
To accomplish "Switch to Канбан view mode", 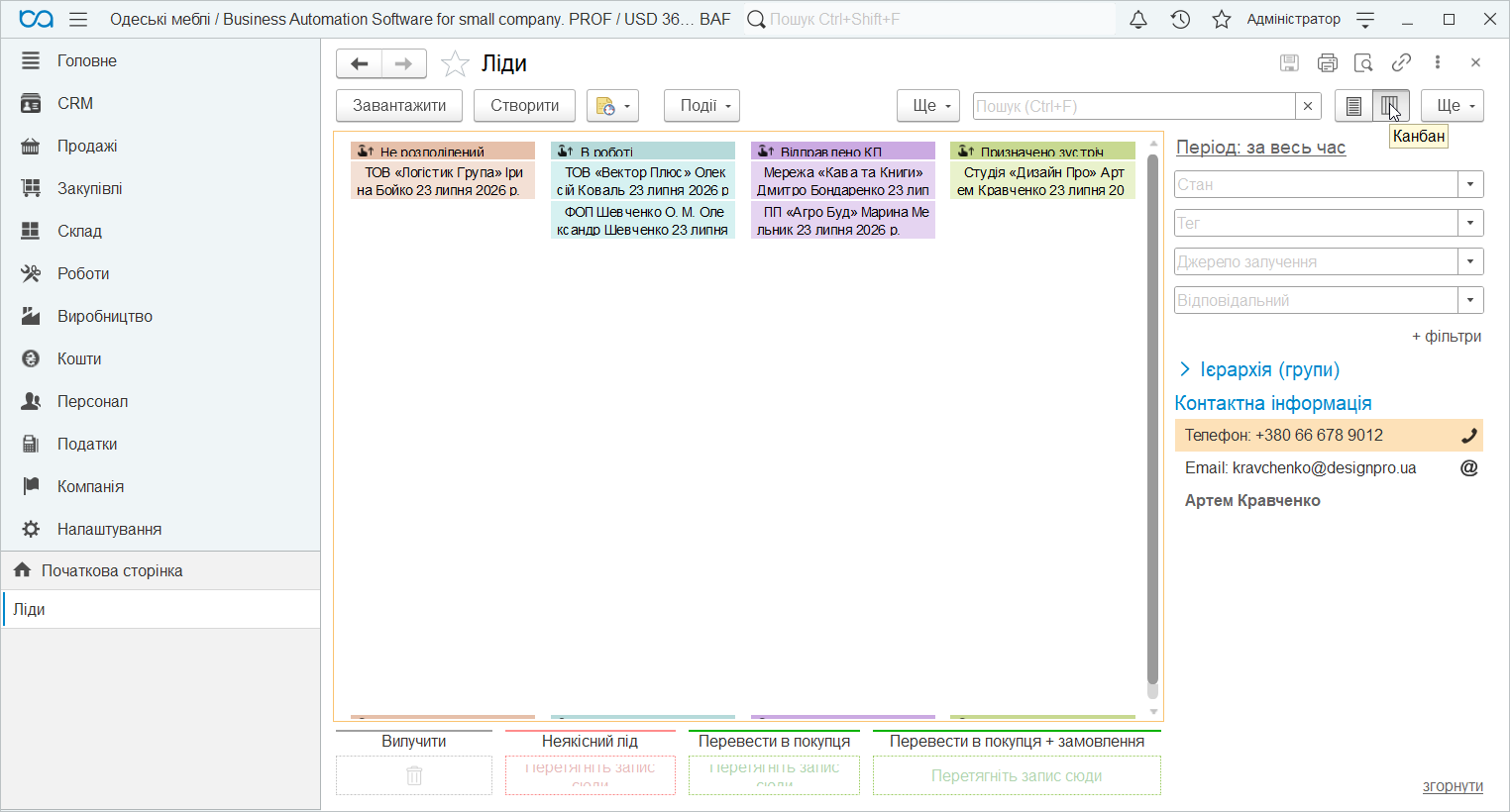I will [1390, 106].
